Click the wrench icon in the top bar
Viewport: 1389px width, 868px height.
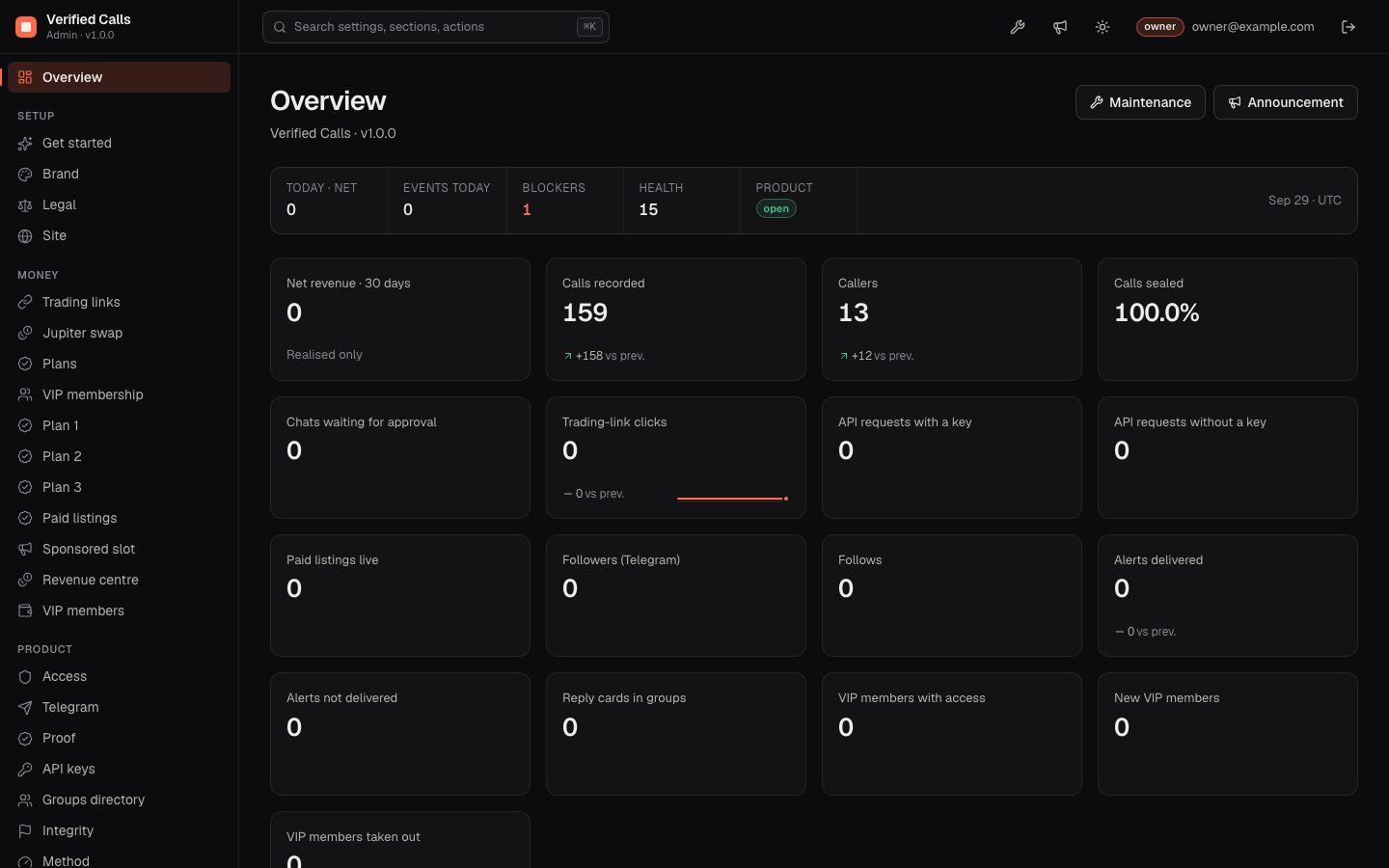click(x=1018, y=27)
